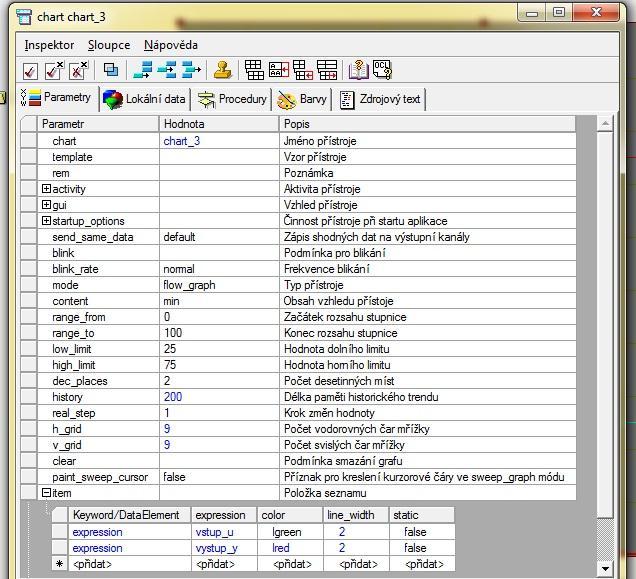Click the Popis column header
The height and width of the screenshot is (579, 636).
pyautogui.click(x=428, y=124)
